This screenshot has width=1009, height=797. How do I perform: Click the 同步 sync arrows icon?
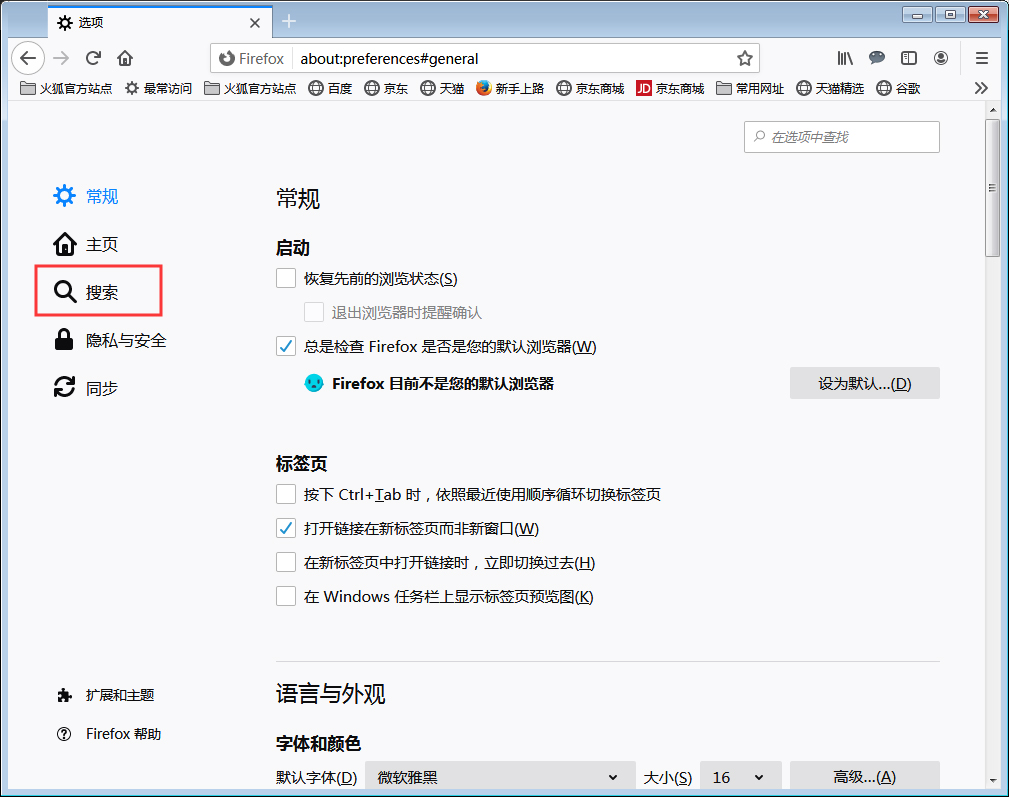[63, 388]
